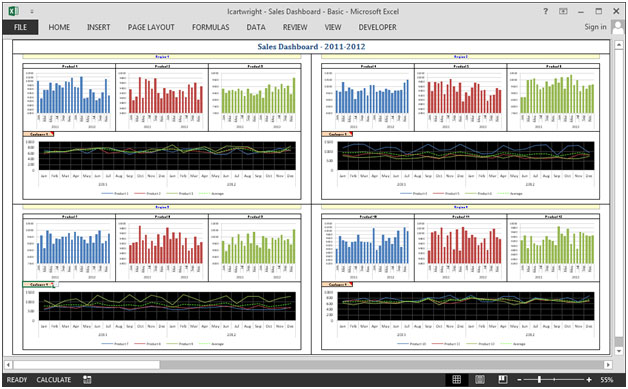Switch to the VIEW tab
The height and width of the screenshot is (389, 628).
[332, 27]
